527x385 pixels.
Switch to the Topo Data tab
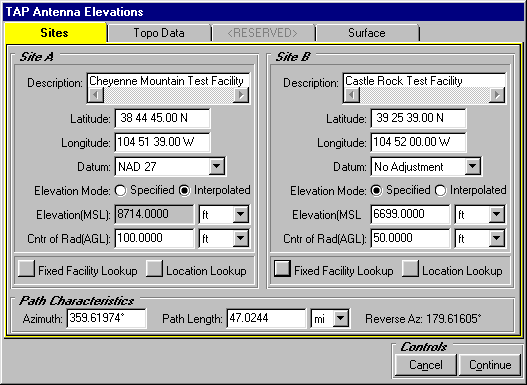pyautogui.click(x=159, y=33)
